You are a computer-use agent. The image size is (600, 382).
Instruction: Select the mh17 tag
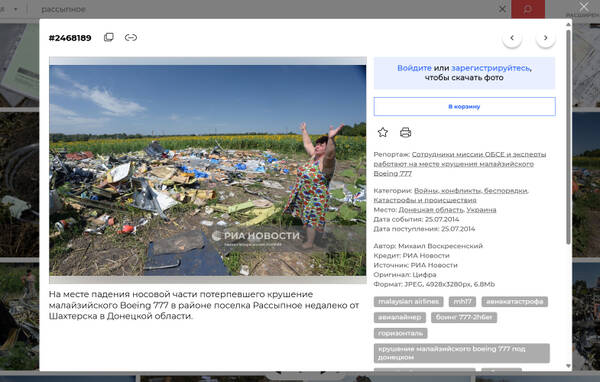462,302
